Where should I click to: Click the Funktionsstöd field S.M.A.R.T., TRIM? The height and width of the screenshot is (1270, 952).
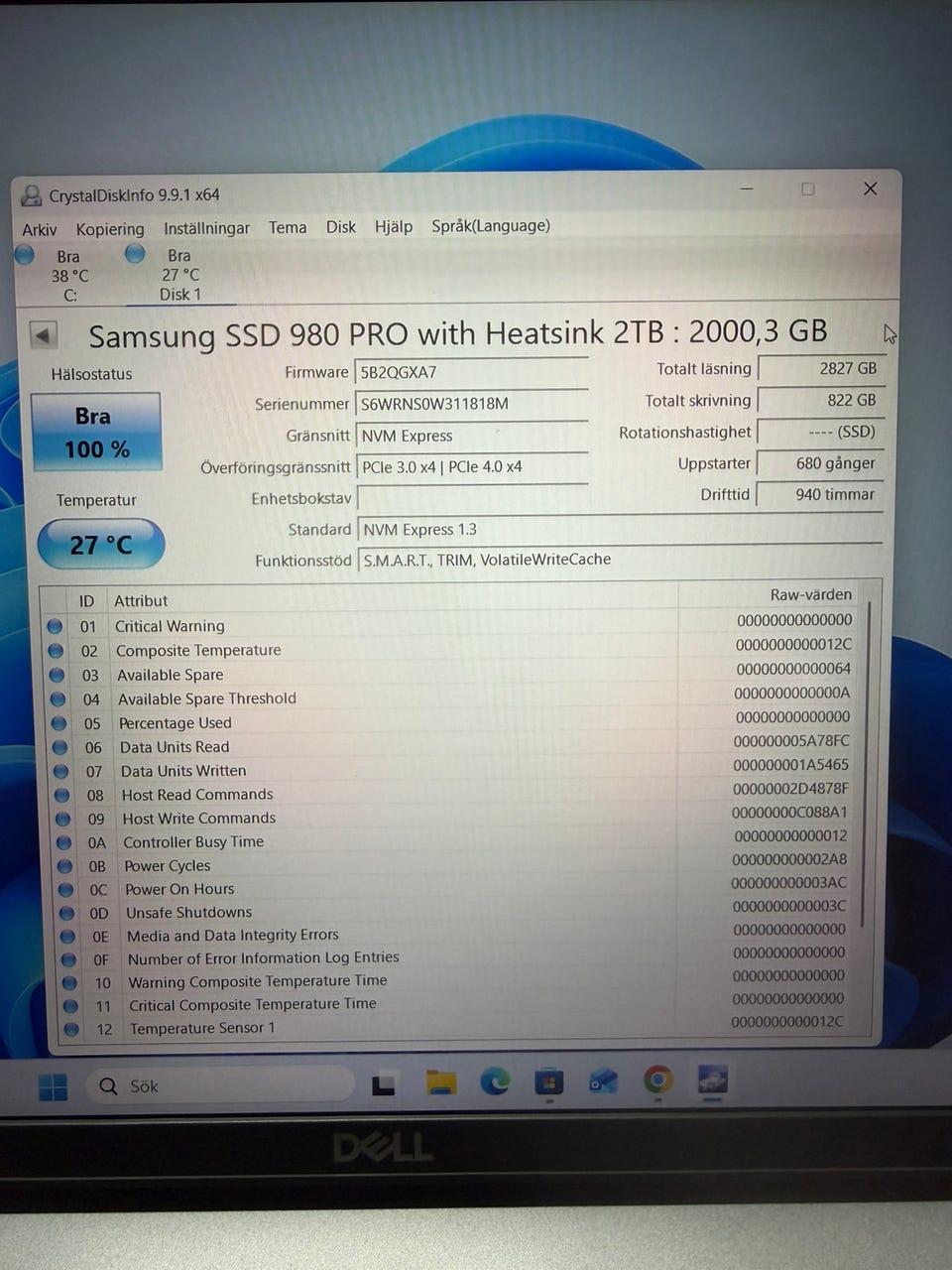point(620,560)
